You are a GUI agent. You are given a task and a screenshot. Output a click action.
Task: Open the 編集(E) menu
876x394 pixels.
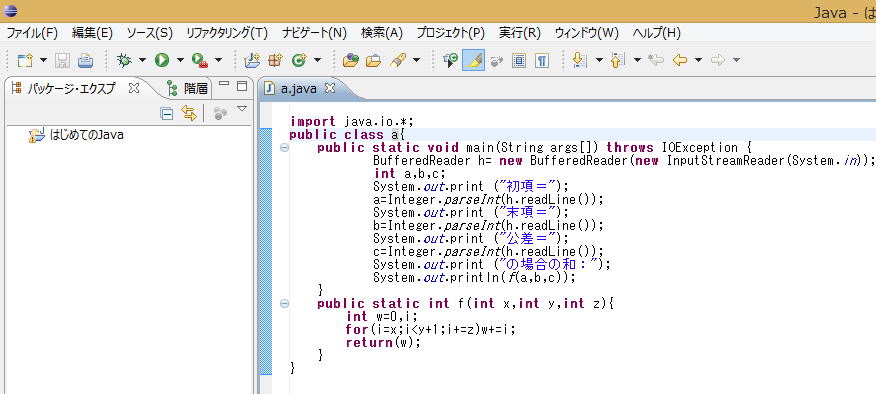[92, 33]
